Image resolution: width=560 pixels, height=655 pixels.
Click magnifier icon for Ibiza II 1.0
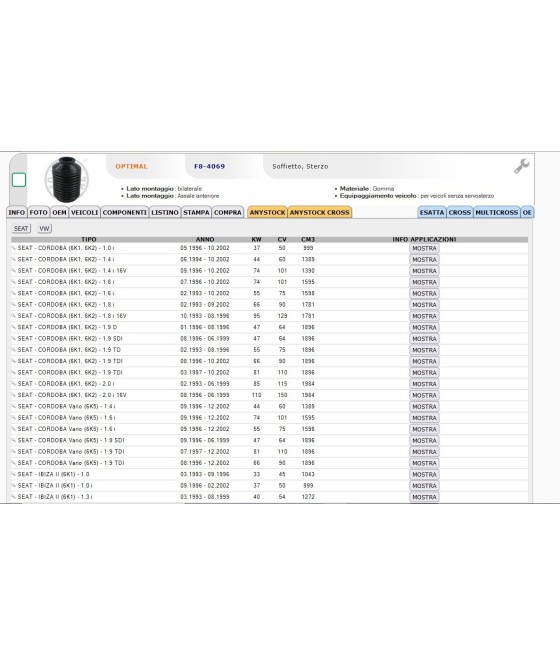coord(14,475)
